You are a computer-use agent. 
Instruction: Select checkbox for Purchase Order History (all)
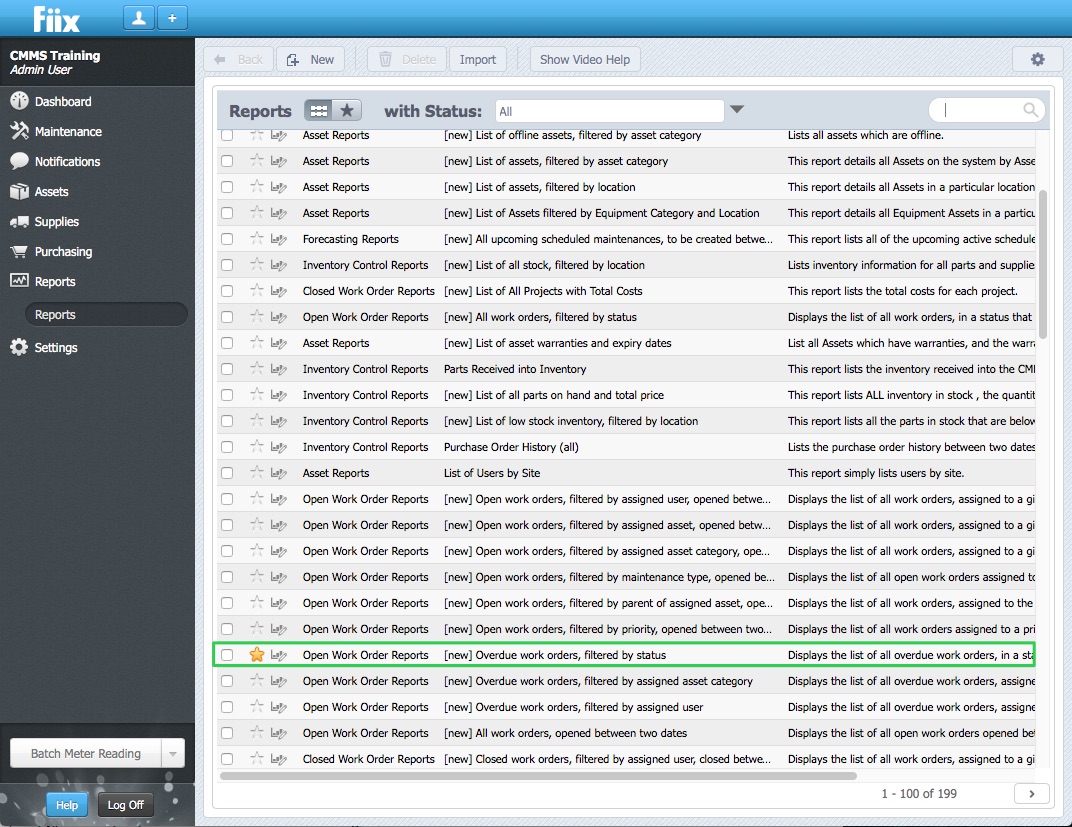coord(227,447)
